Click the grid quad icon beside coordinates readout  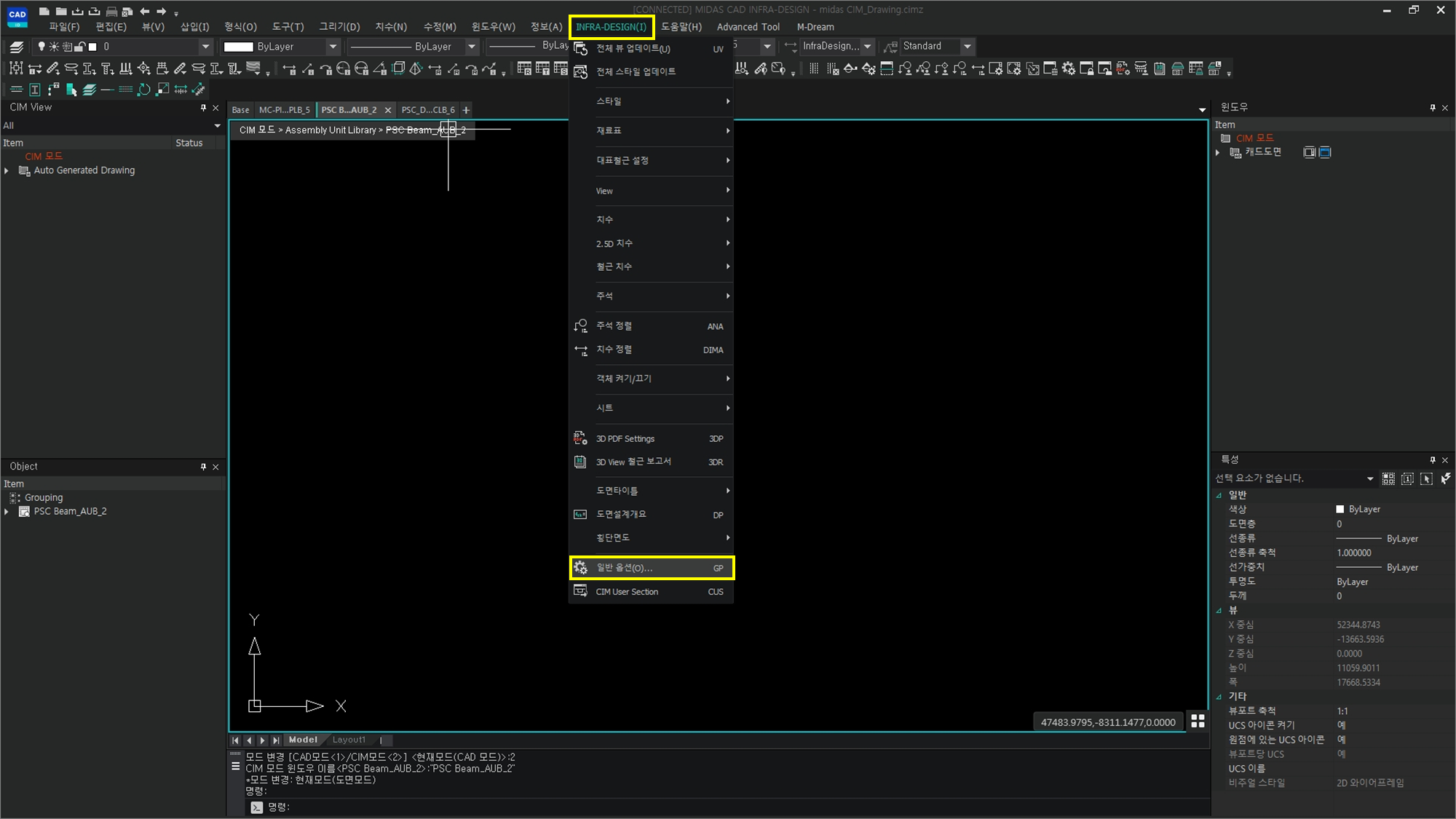(x=1198, y=721)
